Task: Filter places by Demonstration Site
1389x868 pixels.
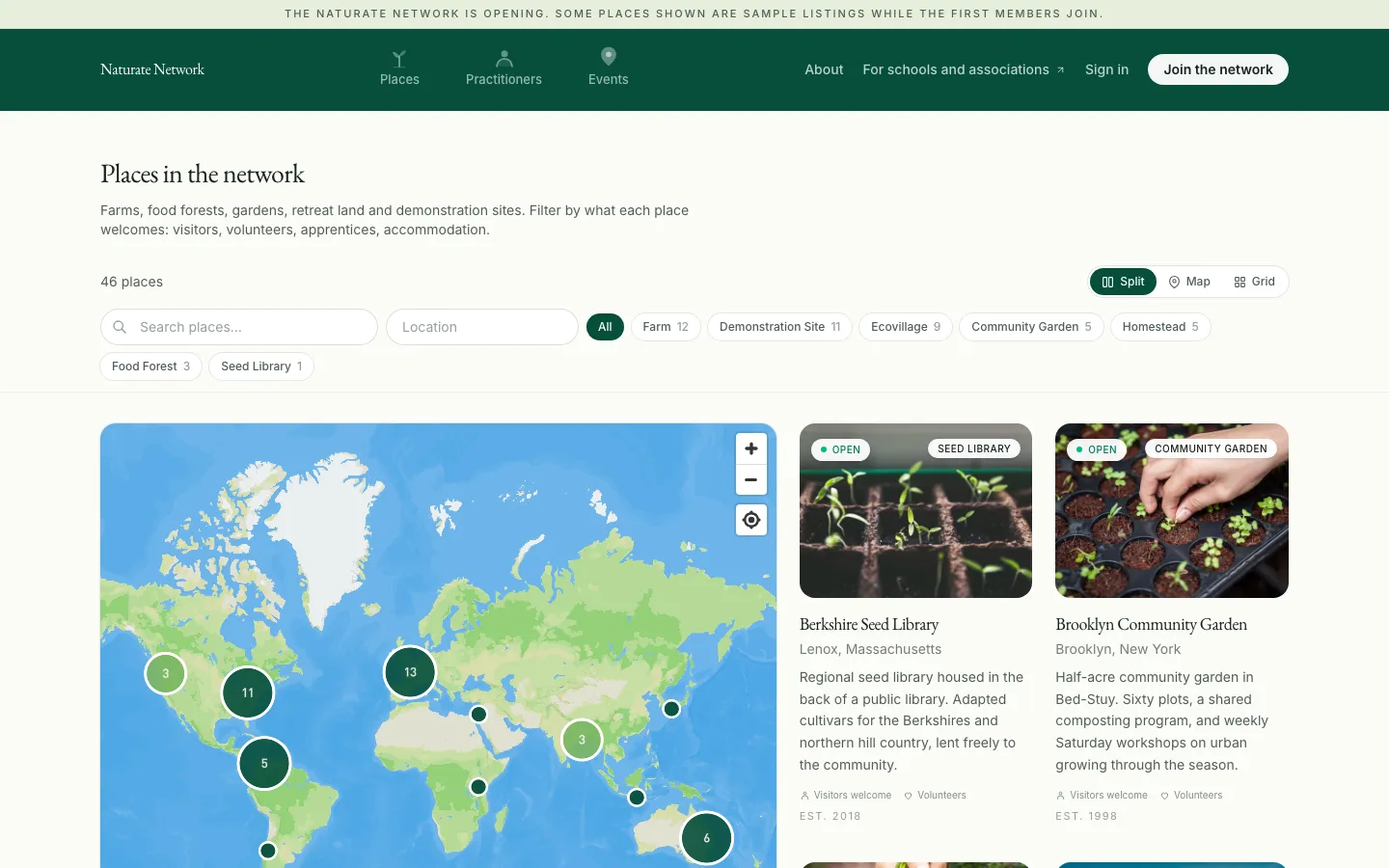Action: [779, 327]
